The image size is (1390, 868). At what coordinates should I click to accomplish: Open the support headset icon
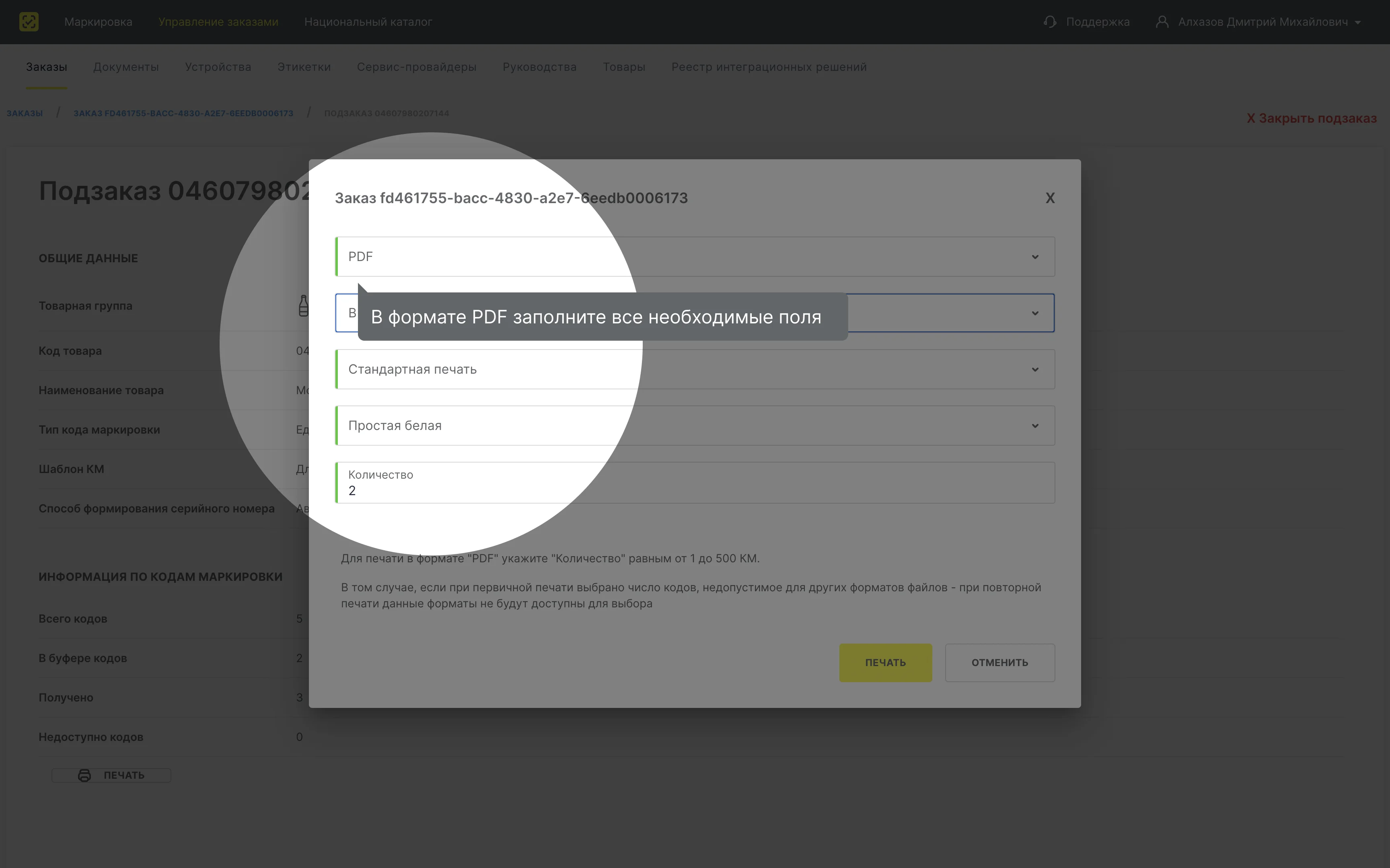(1050, 22)
